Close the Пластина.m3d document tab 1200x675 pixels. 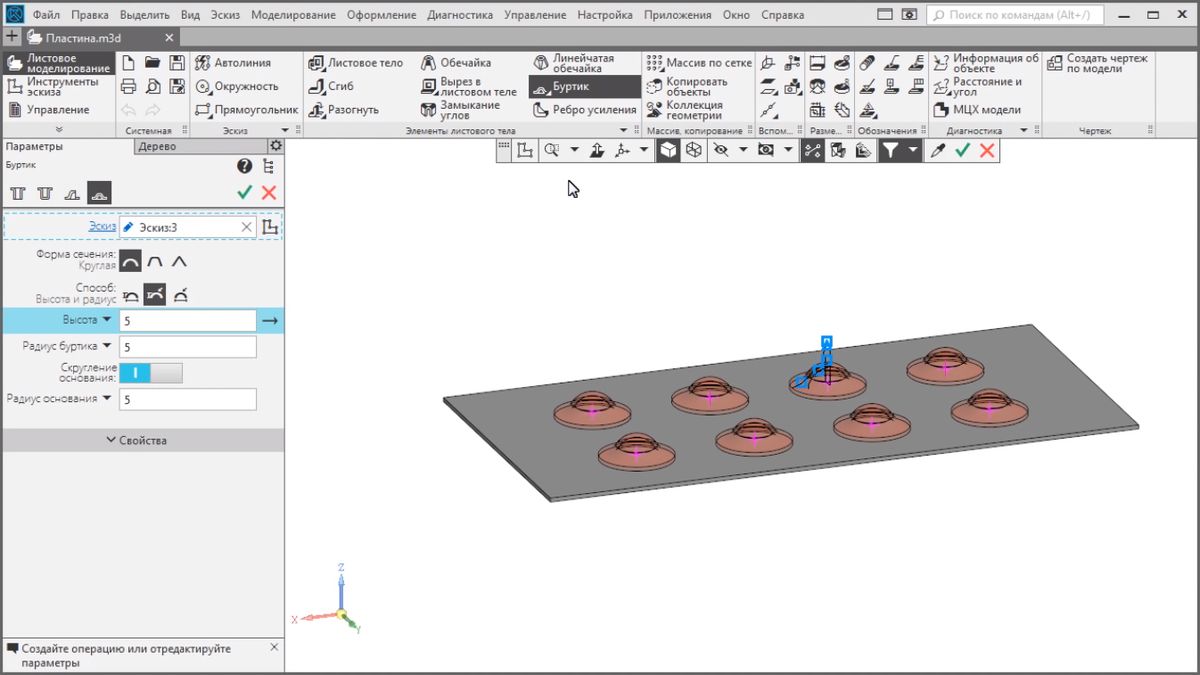[169, 37]
